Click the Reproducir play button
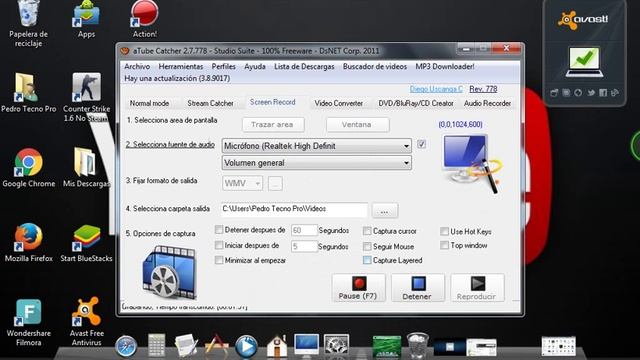 (477, 287)
